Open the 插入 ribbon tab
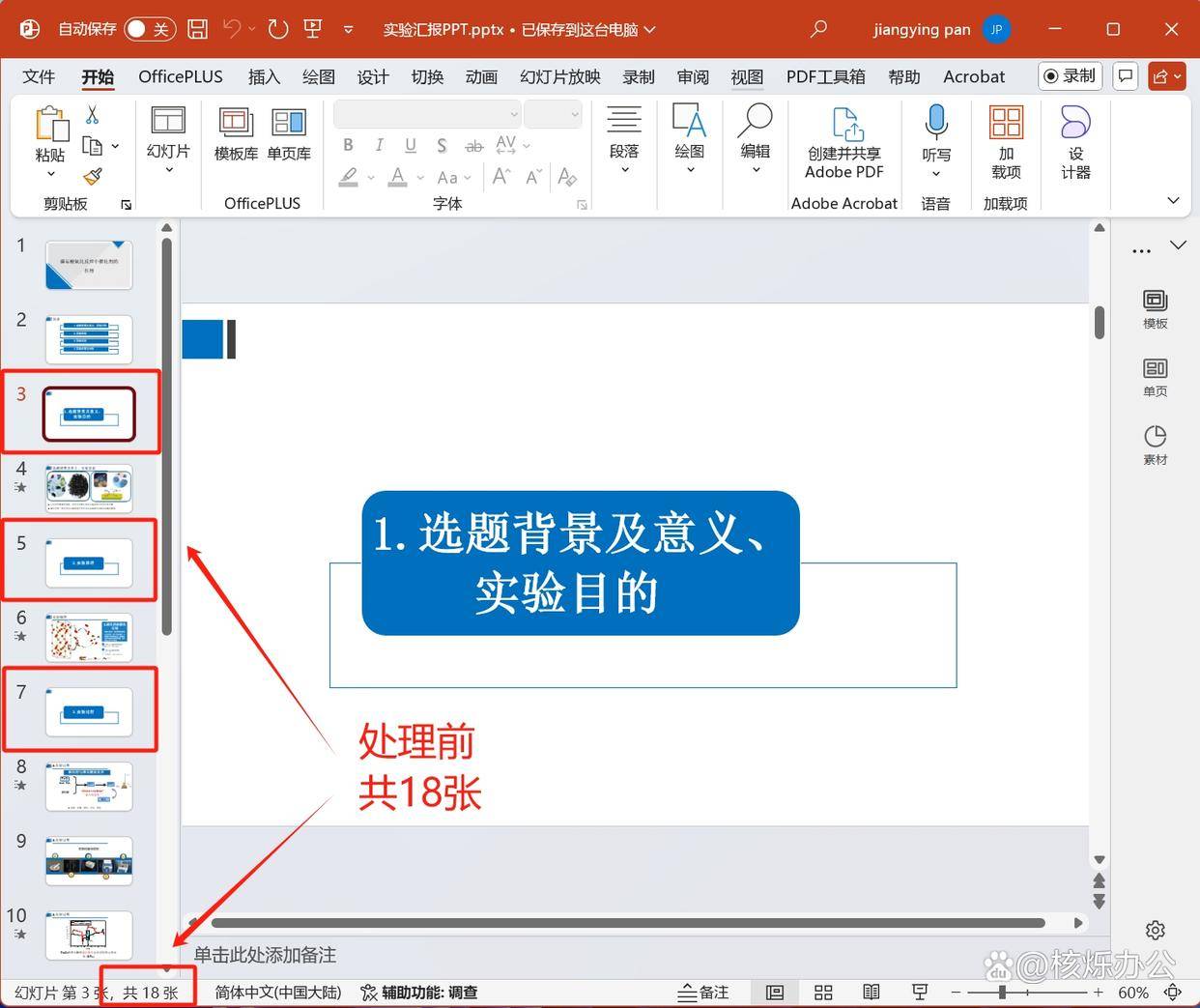Image resolution: width=1200 pixels, height=1008 pixels. 264,76
